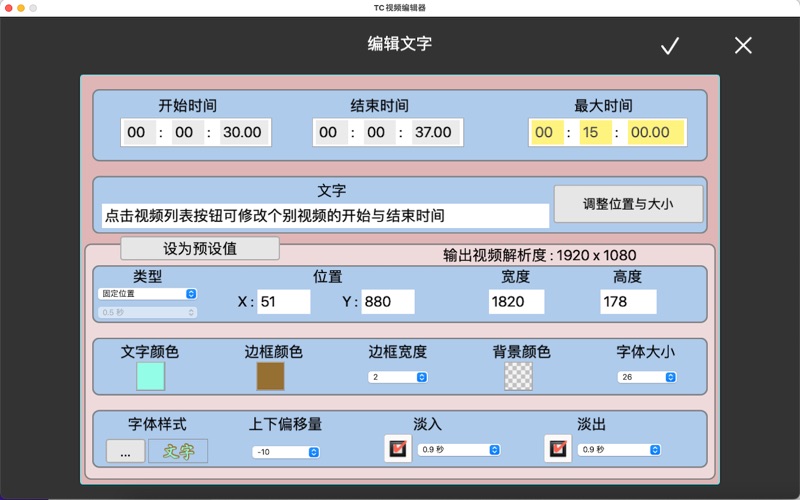The width and height of the screenshot is (800, 500).
Task: Open the 类型 dropdown showing 固定位置
Action: pos(147,293)
